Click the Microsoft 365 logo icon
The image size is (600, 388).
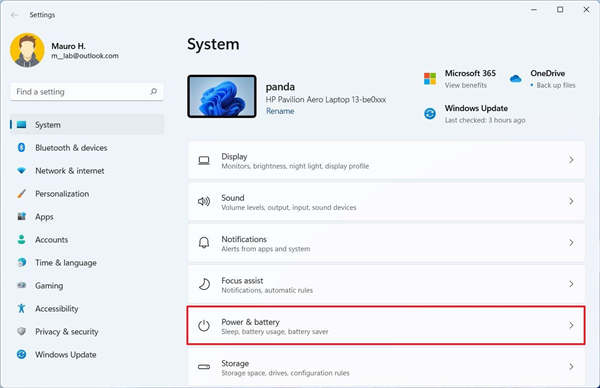click(430, 79)
